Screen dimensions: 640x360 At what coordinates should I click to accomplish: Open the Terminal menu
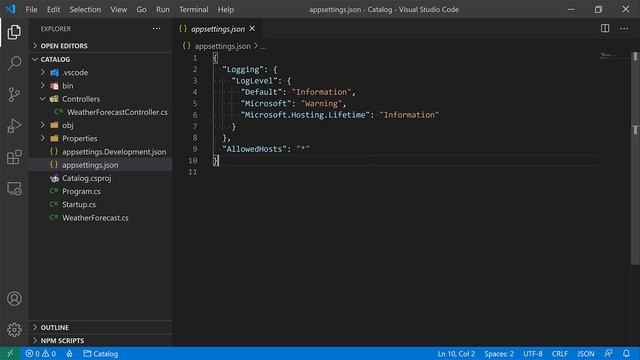tap(193, 9)
